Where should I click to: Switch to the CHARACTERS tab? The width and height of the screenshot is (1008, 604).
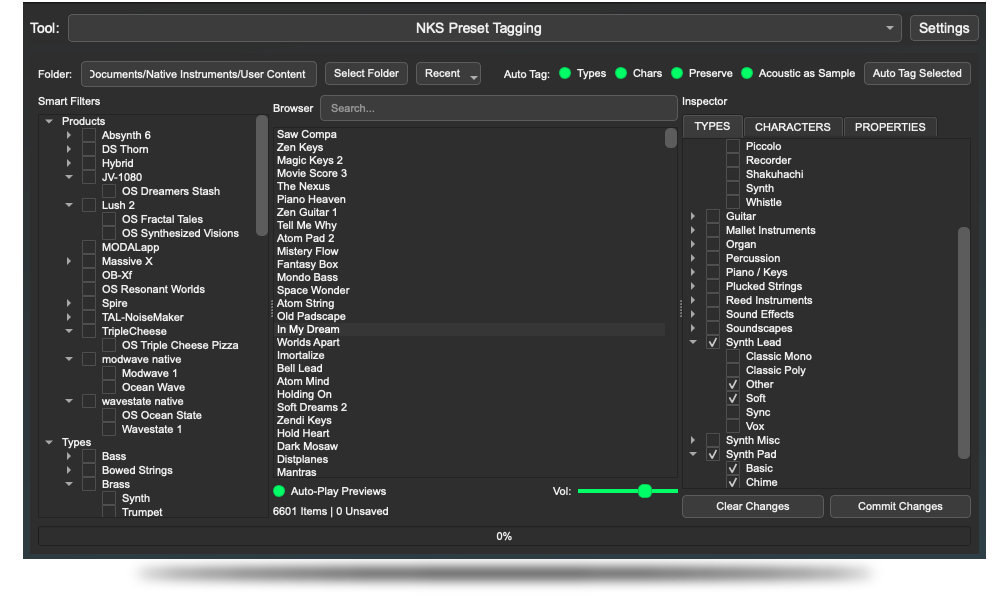792,127
